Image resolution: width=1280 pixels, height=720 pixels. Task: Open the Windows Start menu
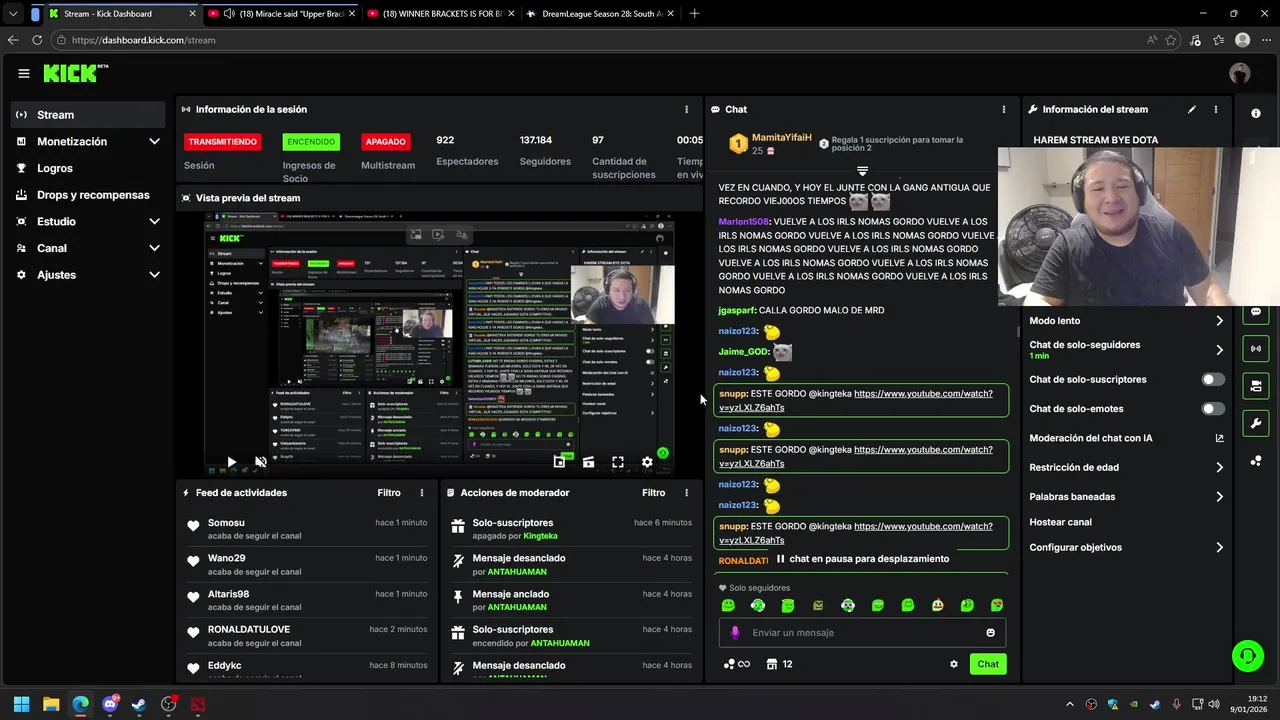click(22, 704)
